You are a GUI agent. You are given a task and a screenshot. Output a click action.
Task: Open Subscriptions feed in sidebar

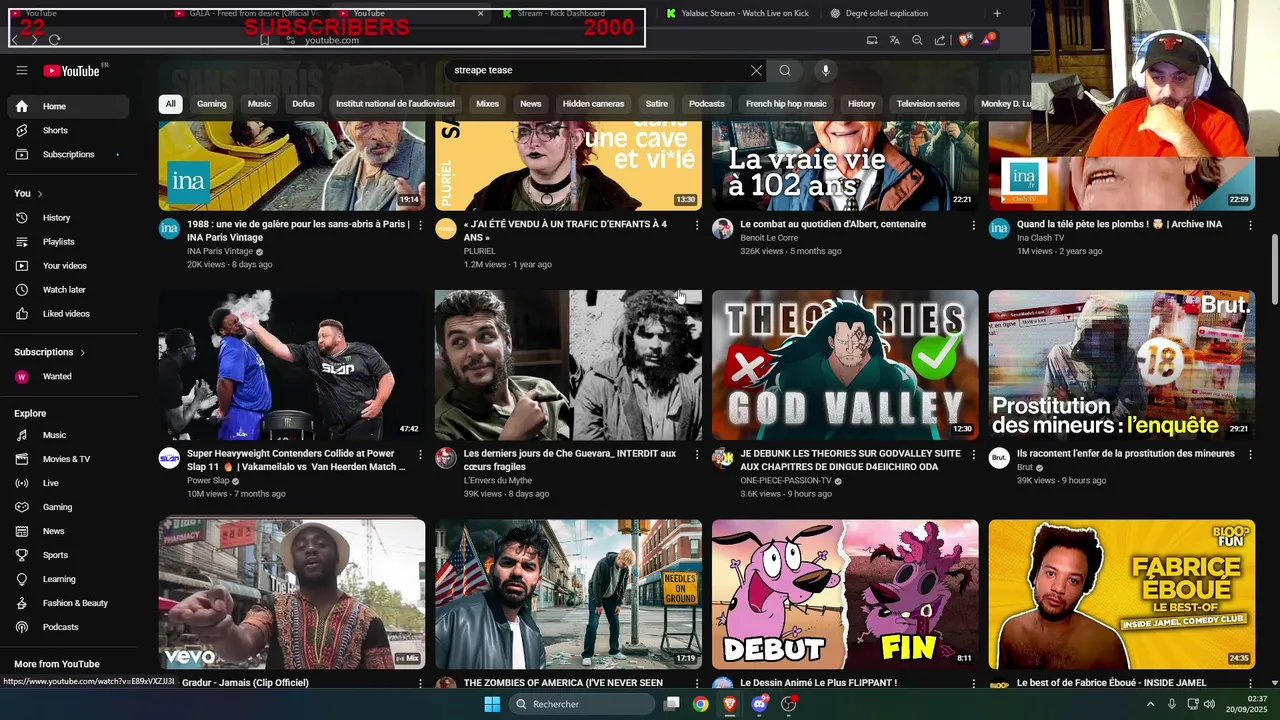tap(68, 154)
